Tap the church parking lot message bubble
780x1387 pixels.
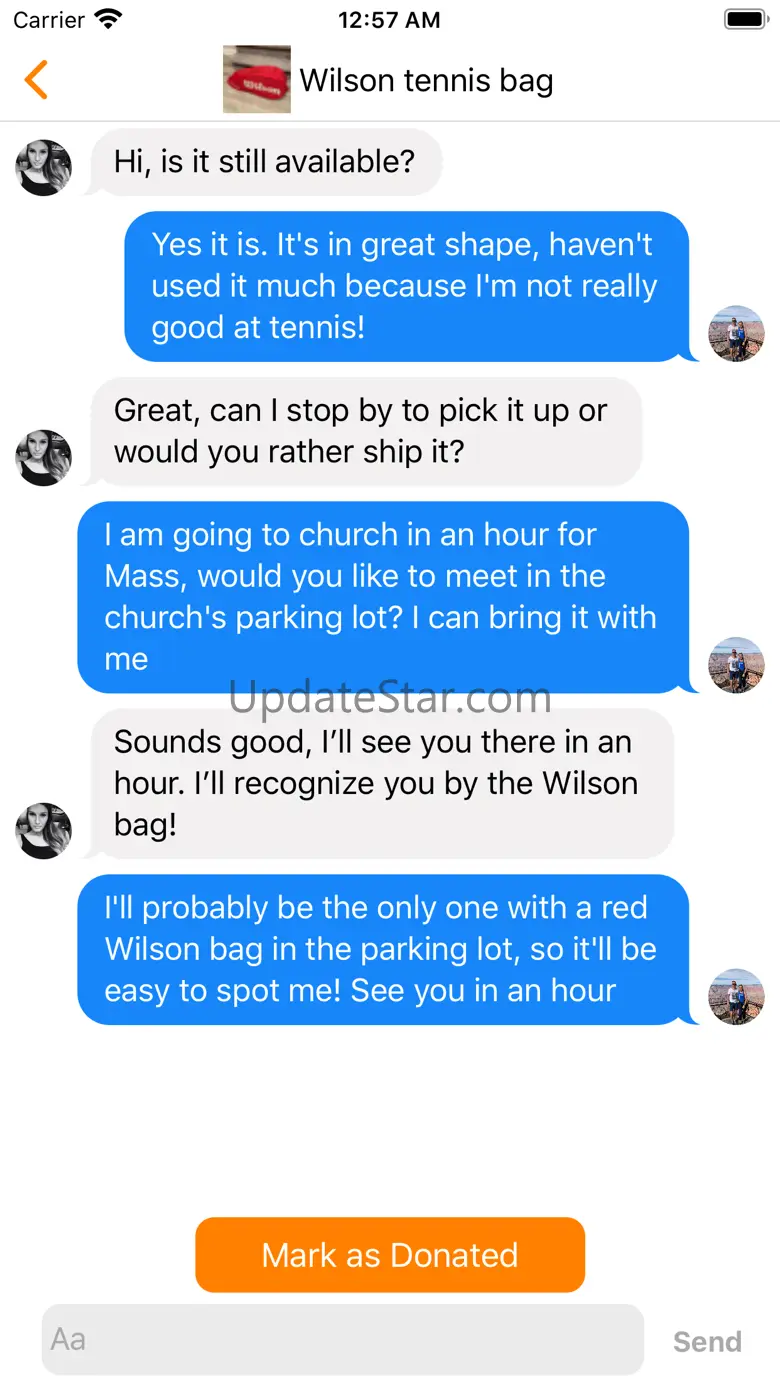[x=383, y=597]
